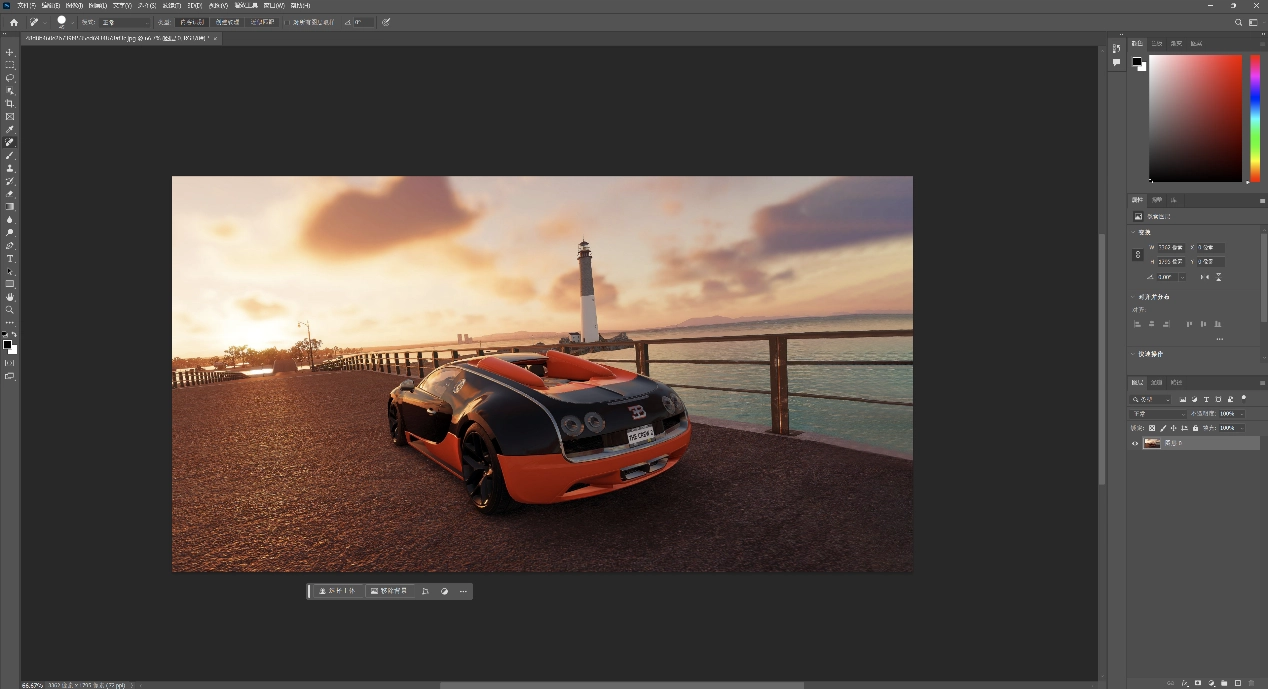Click the rainbow hue slider strip
Image resolution: width=1268 pixels, height=689 pixels.
1255,117
